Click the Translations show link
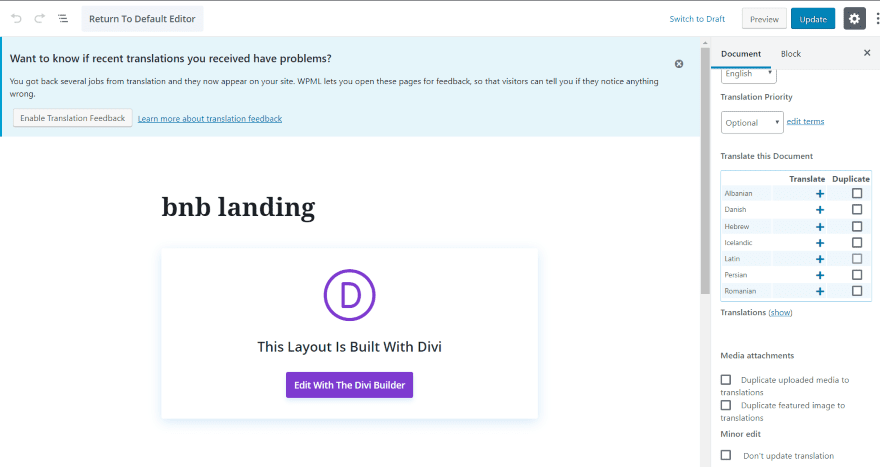 coord(780,313)
